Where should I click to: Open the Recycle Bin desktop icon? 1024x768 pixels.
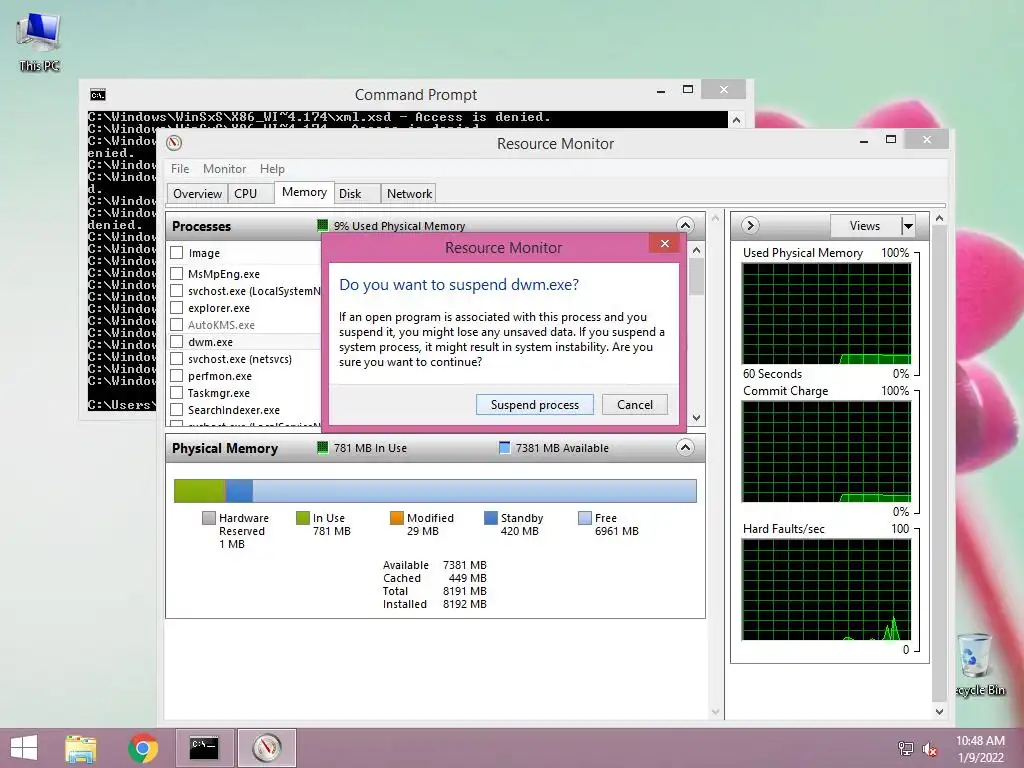(x=978, y=664)
